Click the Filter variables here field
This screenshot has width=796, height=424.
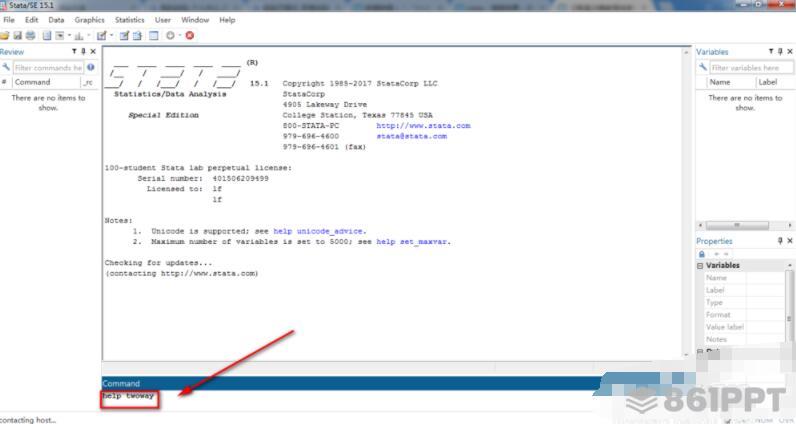[751, 67]
